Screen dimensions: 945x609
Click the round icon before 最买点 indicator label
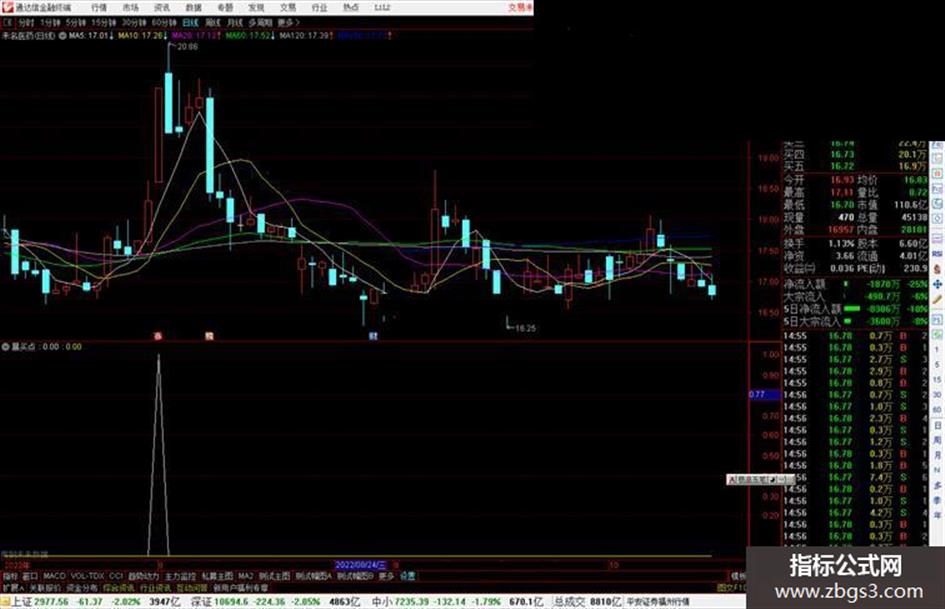pyautogui.click(x=5, y=347)
